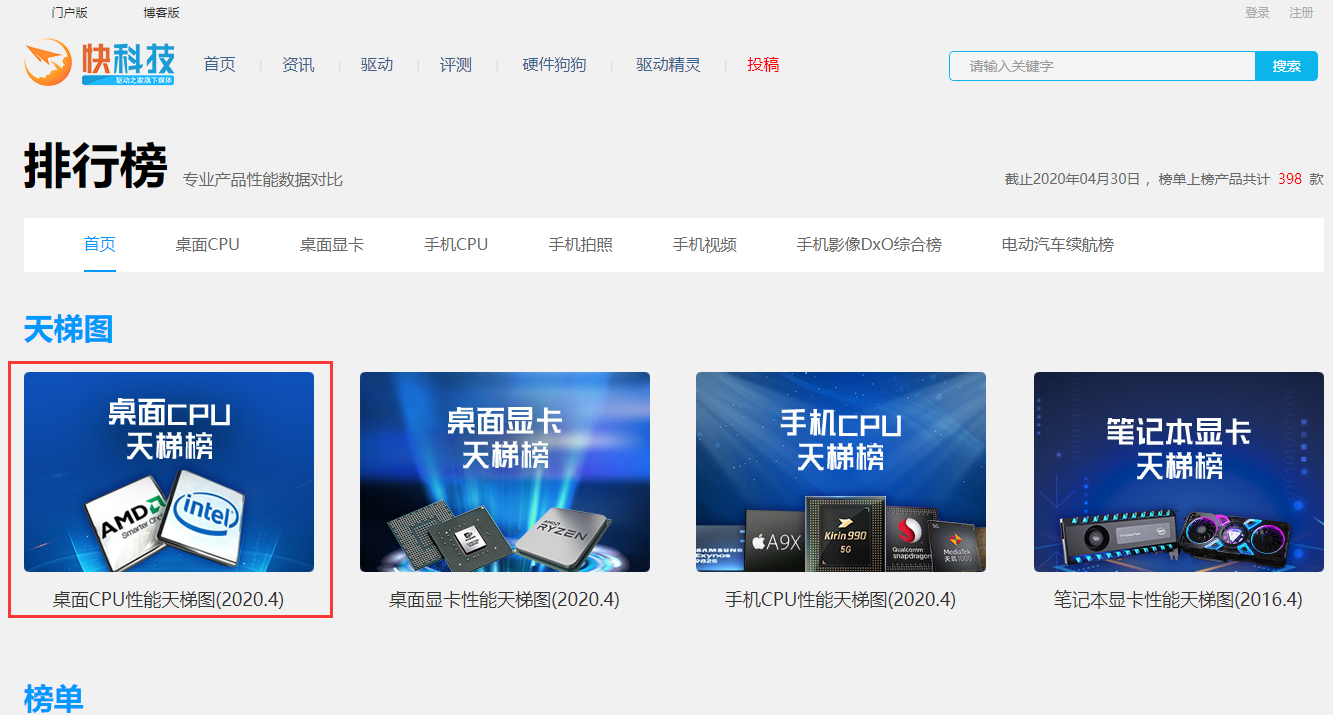
Task: Switch to 博客版 site version
Action: pyautogui.click(x=161, y=13)
